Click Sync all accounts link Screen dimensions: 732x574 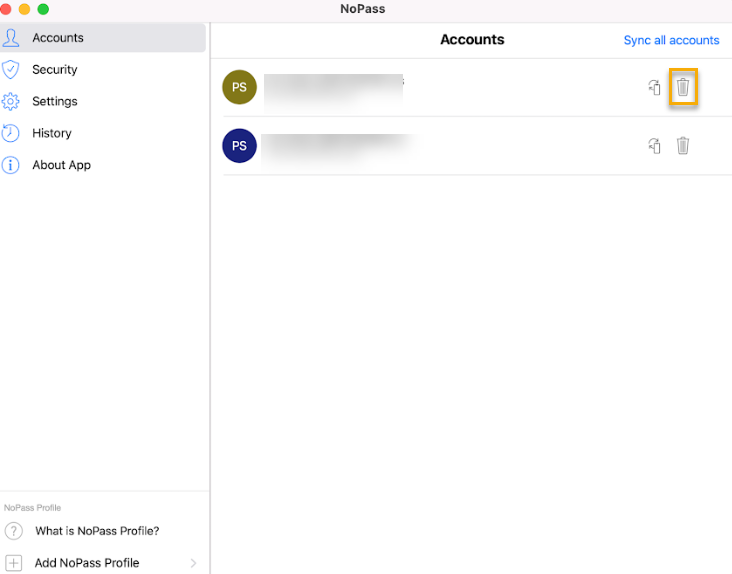(671, 40)
